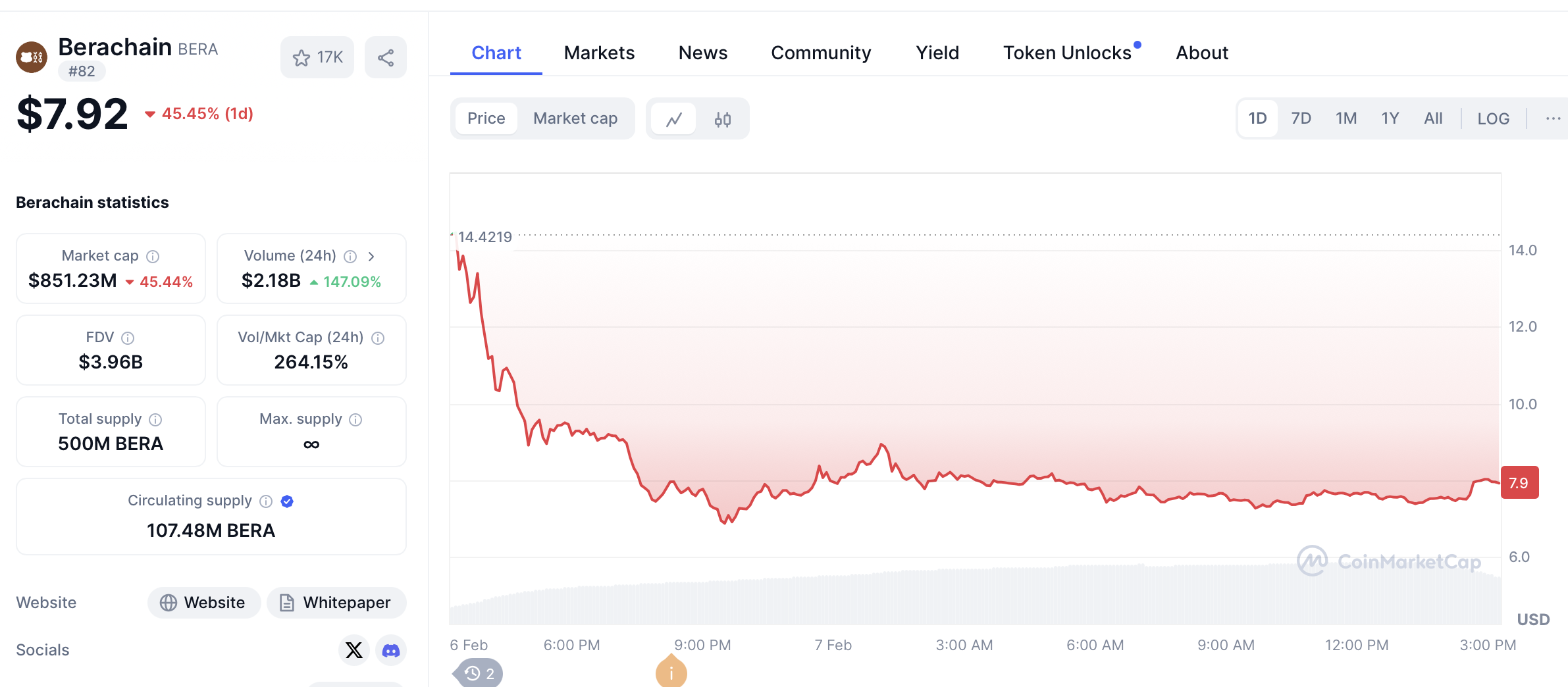
Task: Select the 1Y time range
Action: (1390, 118)
